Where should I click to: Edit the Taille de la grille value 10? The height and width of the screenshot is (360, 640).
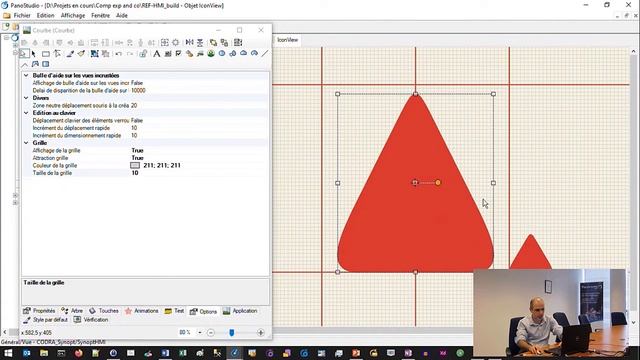coord(135,173)
